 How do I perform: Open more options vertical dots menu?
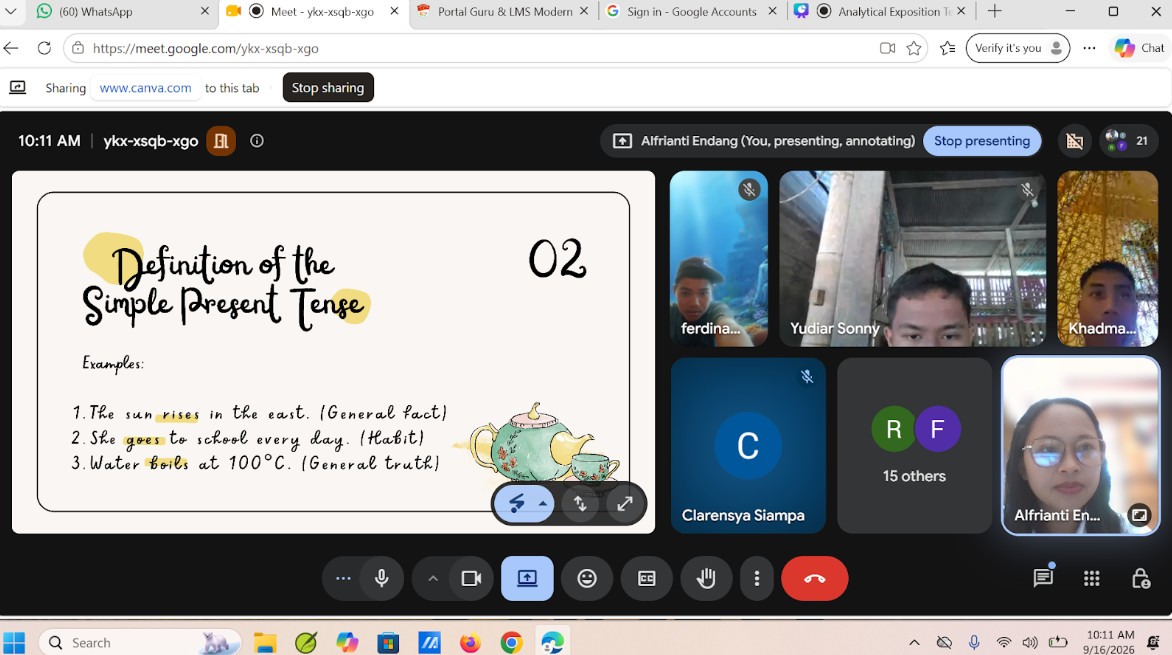756,578
